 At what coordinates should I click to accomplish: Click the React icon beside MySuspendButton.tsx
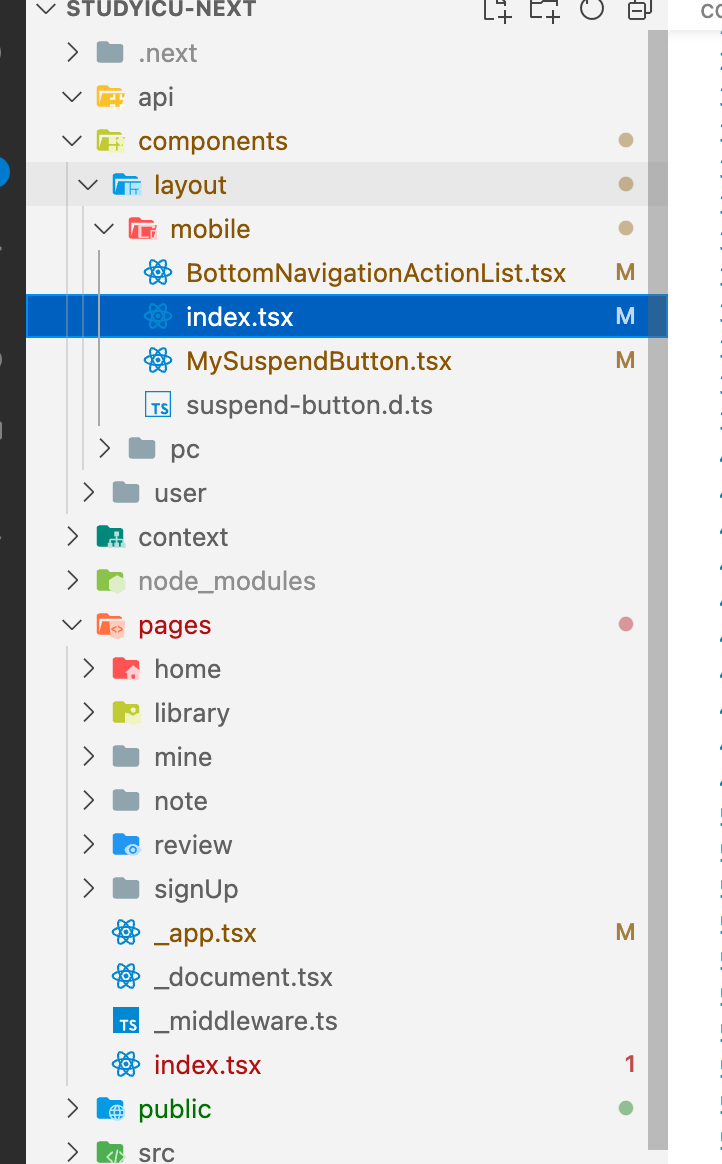point(157,360)
